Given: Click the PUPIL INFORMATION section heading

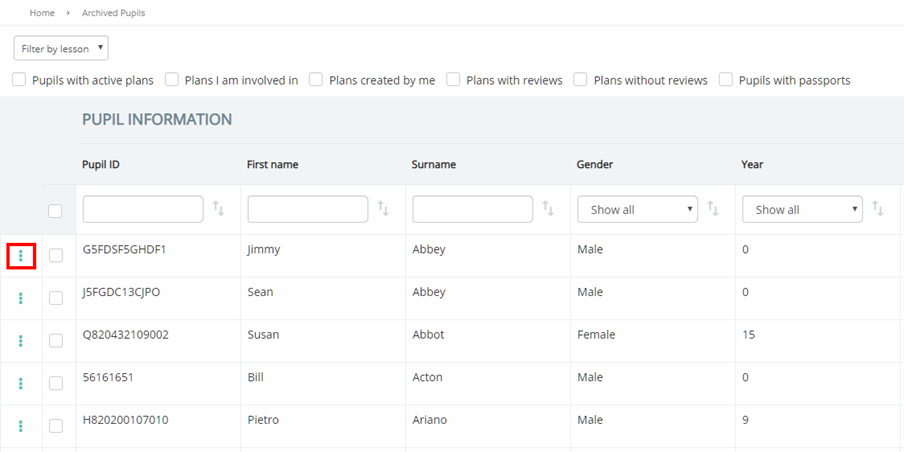Looking at the screenshot, I should click(x=157, y=120).
